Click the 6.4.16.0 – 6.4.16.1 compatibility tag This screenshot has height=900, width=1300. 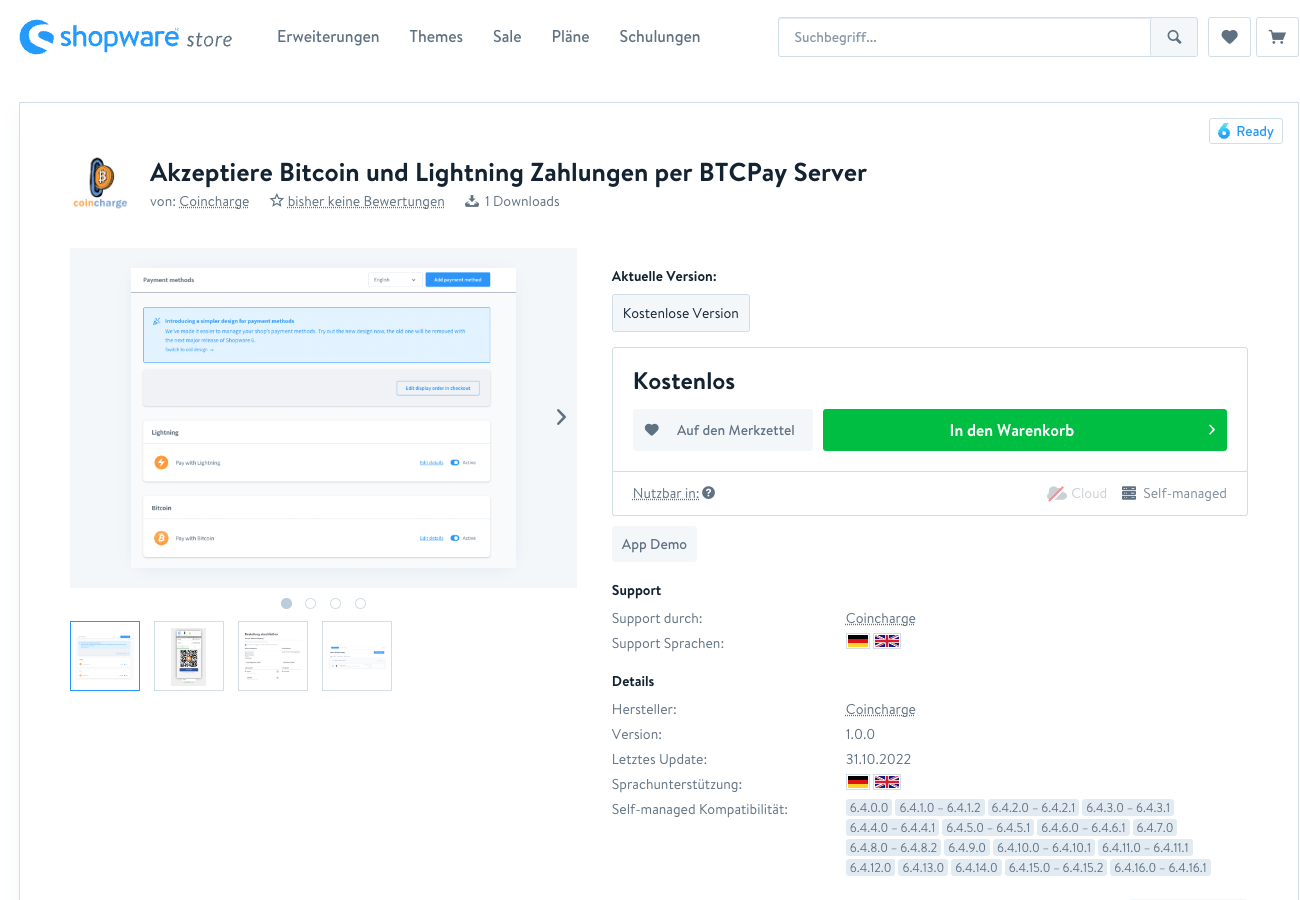(1161, 867)
